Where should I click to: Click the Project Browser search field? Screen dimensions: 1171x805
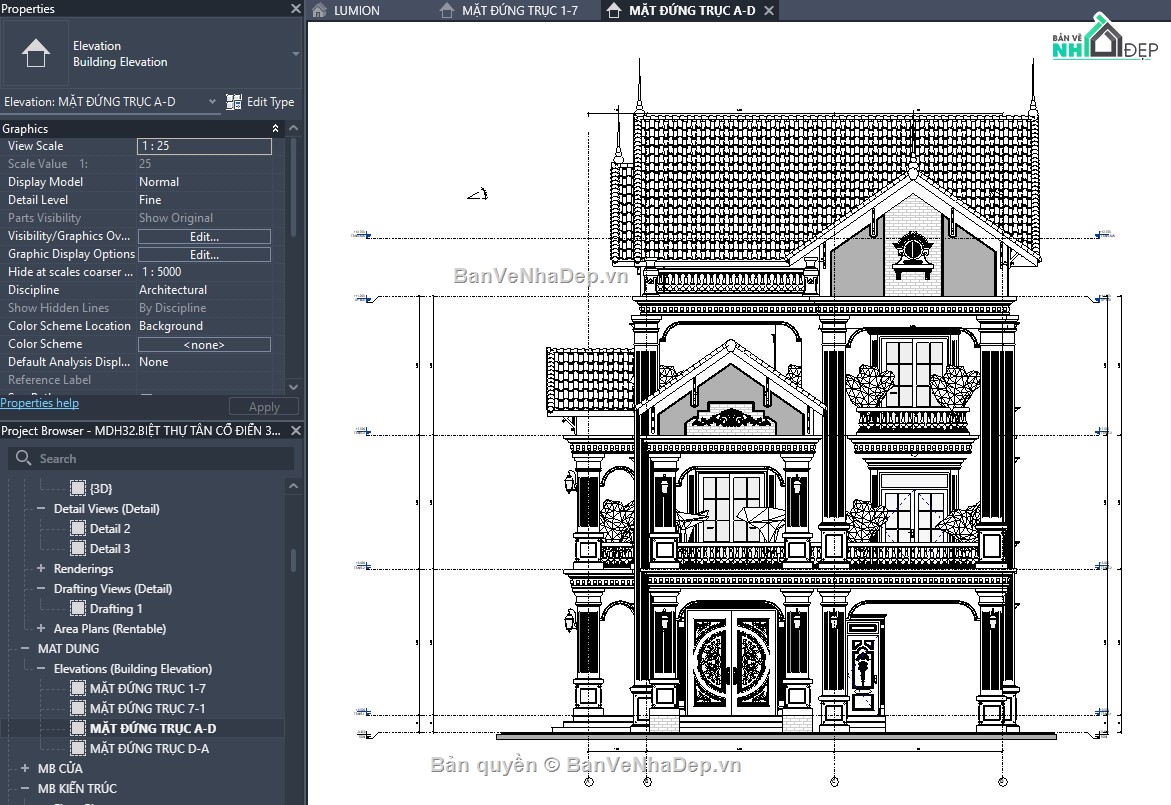click(x=151, y=459)
